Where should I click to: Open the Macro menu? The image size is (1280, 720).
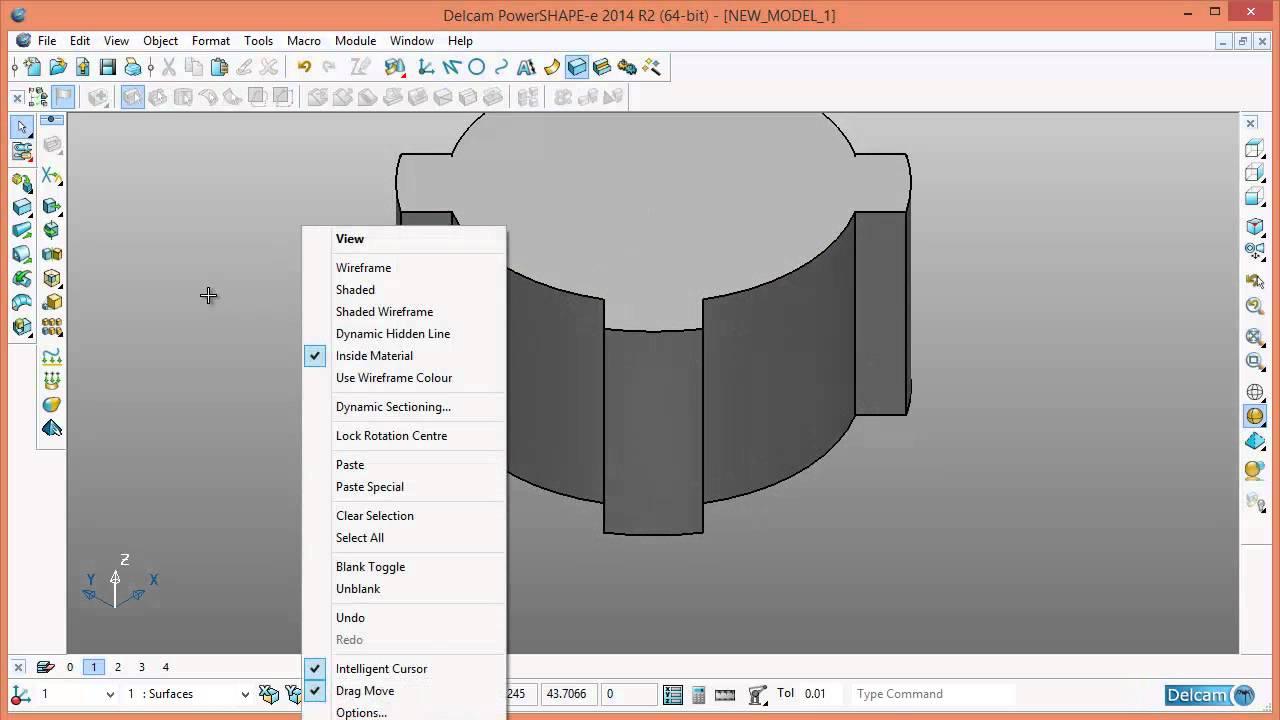304,41
